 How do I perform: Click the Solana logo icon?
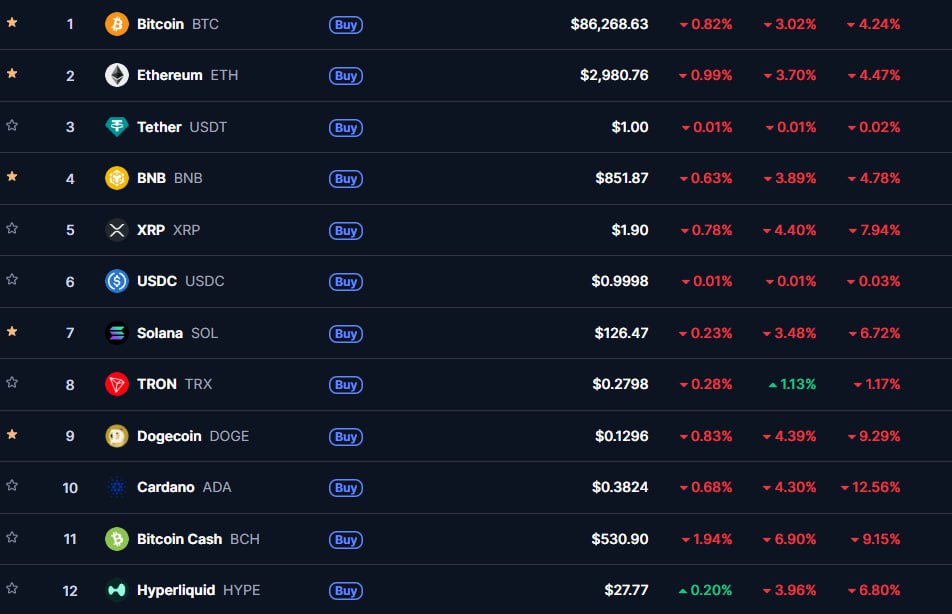tap(117, 333)
